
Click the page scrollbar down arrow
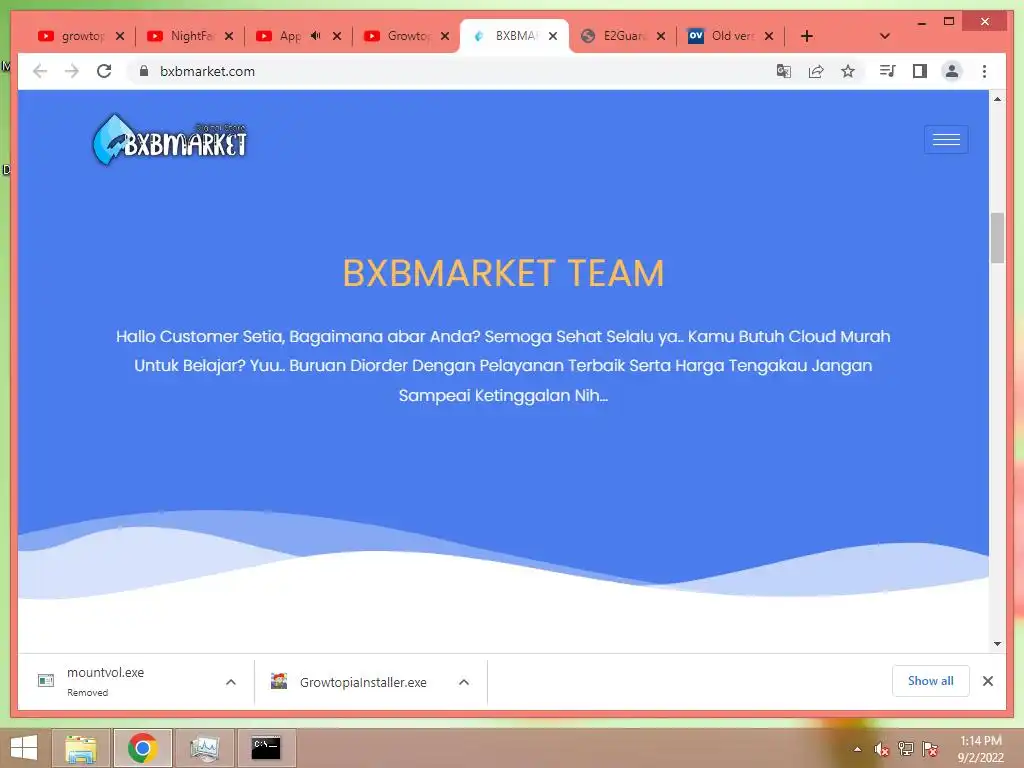pos(997,644)
